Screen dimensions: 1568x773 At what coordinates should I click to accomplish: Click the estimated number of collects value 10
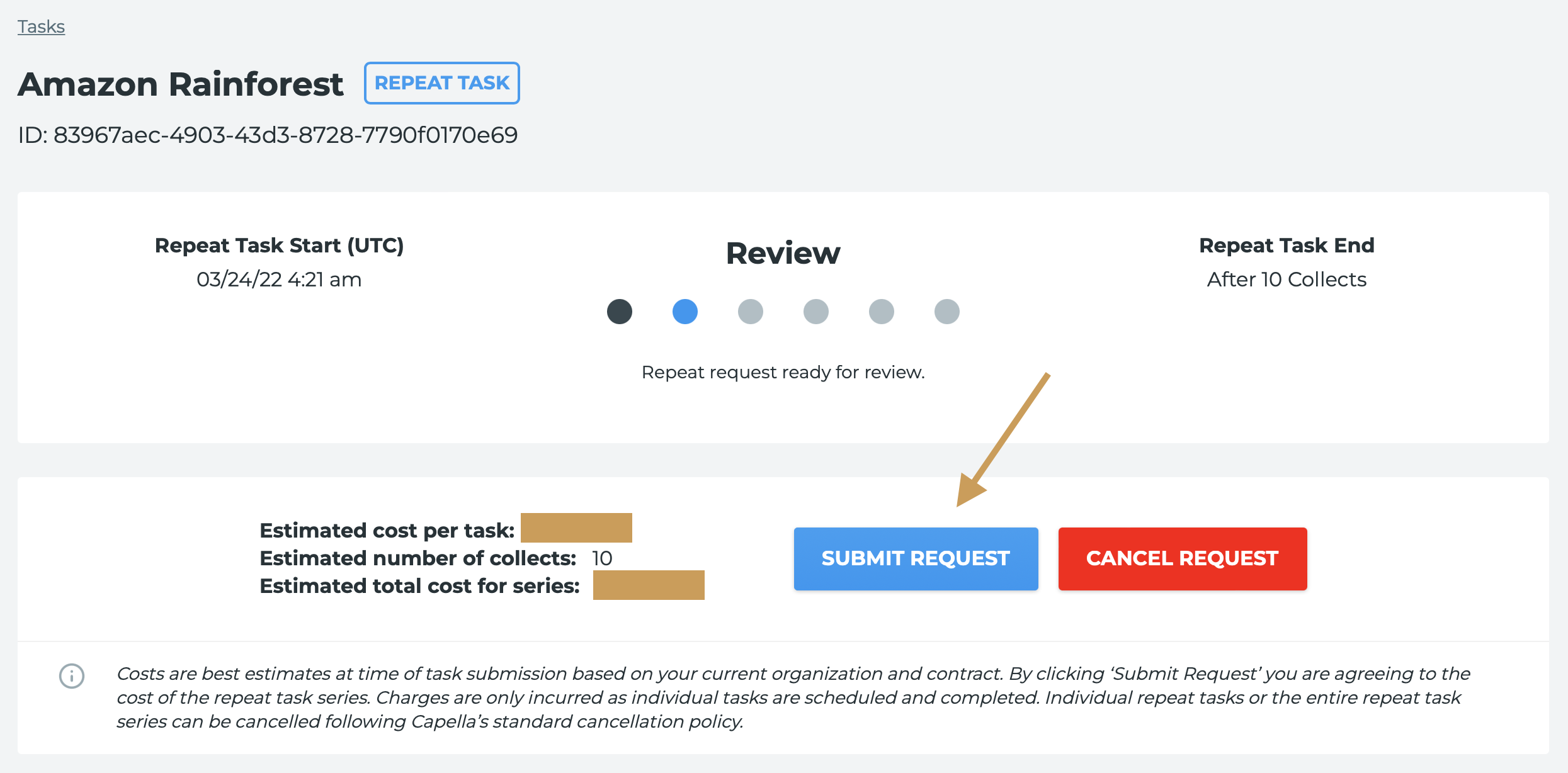coord(602,558)
